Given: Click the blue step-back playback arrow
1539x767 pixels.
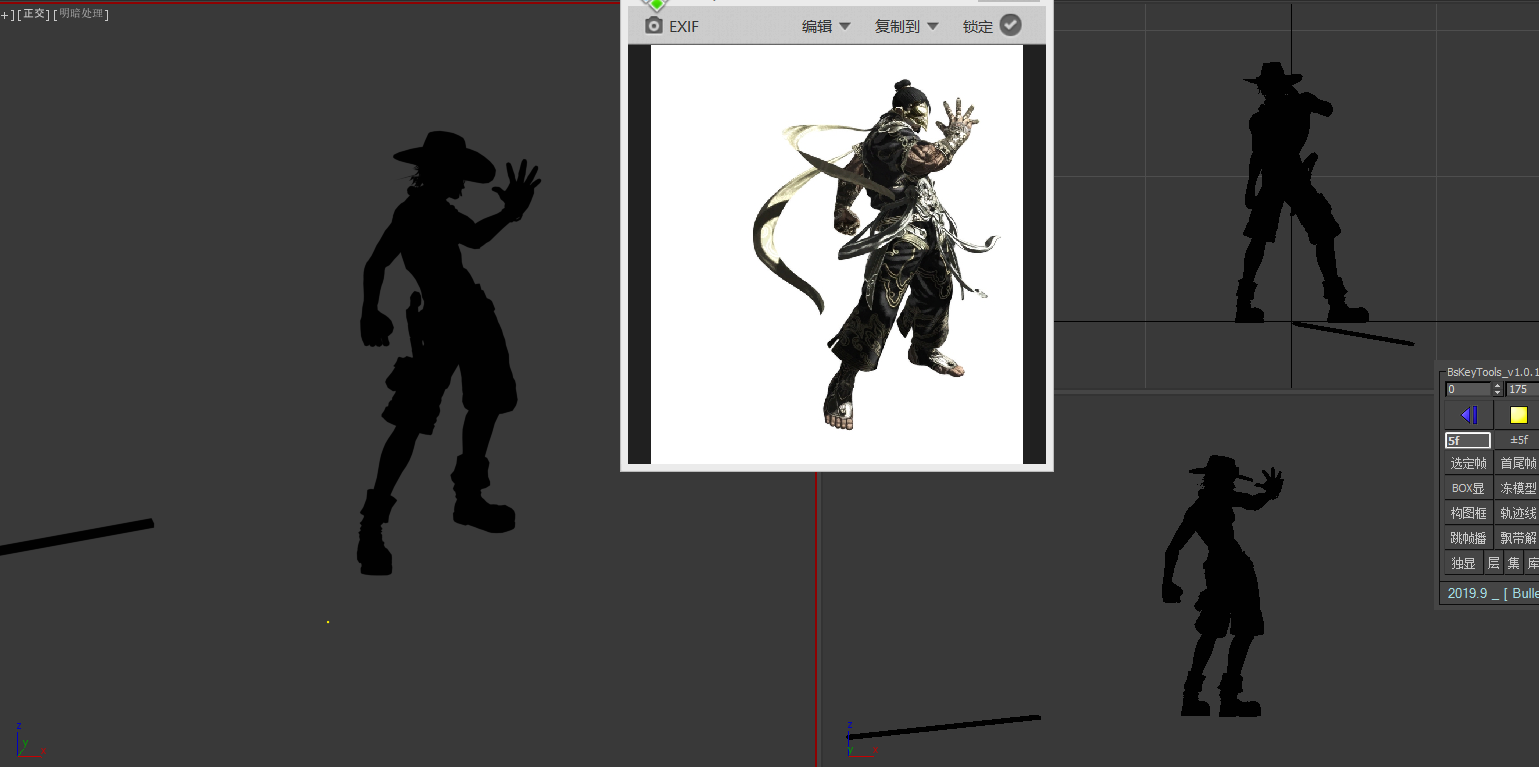Looking at the screenshot, I should click(x=1469, y=414).
